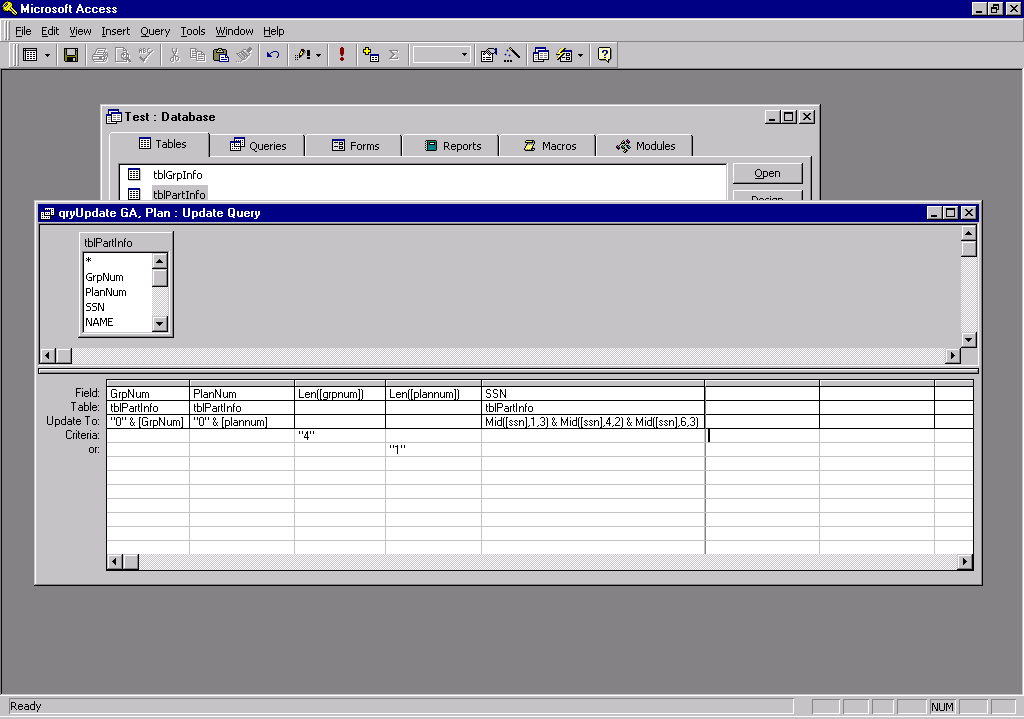Click the Show Table toolbar icon
Screen dimensions: 1024x719
[371, 55]
